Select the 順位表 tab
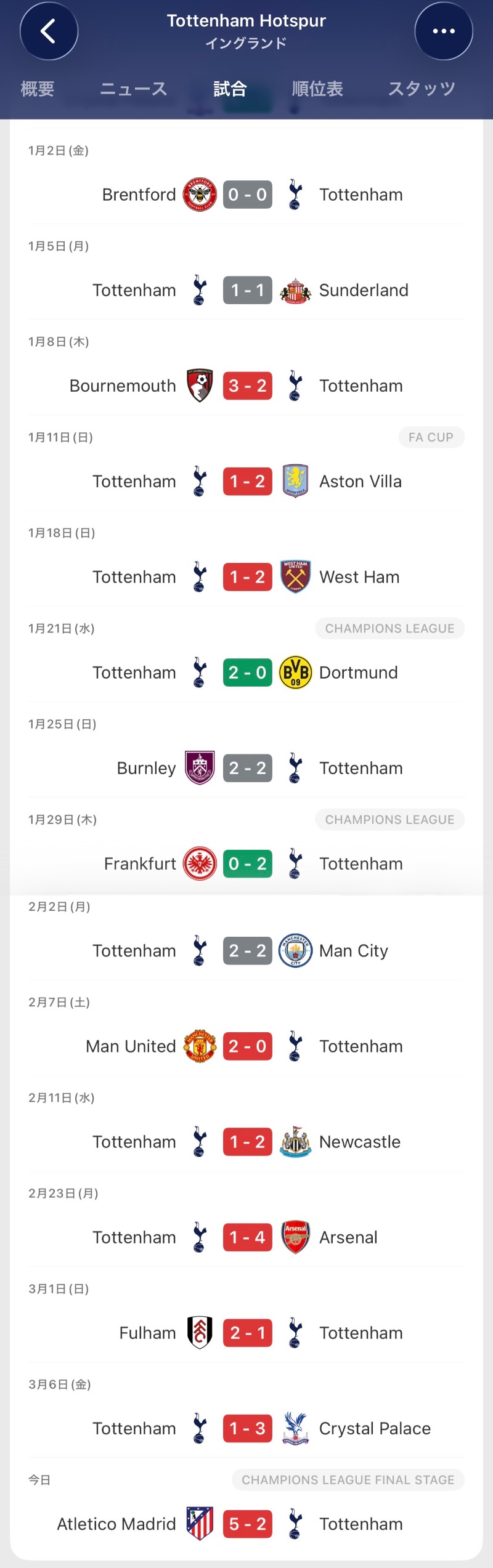The height and width of the screenshot is (1568, 493). click(x=317, y=89)
